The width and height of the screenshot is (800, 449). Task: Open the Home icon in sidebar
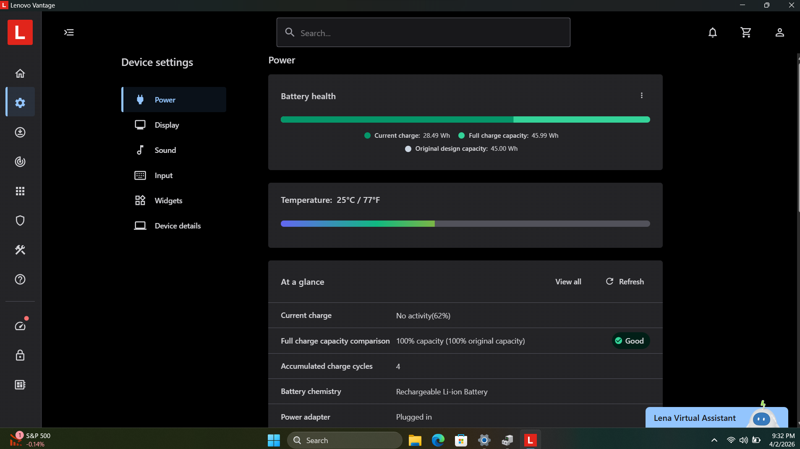pos(20,73)
